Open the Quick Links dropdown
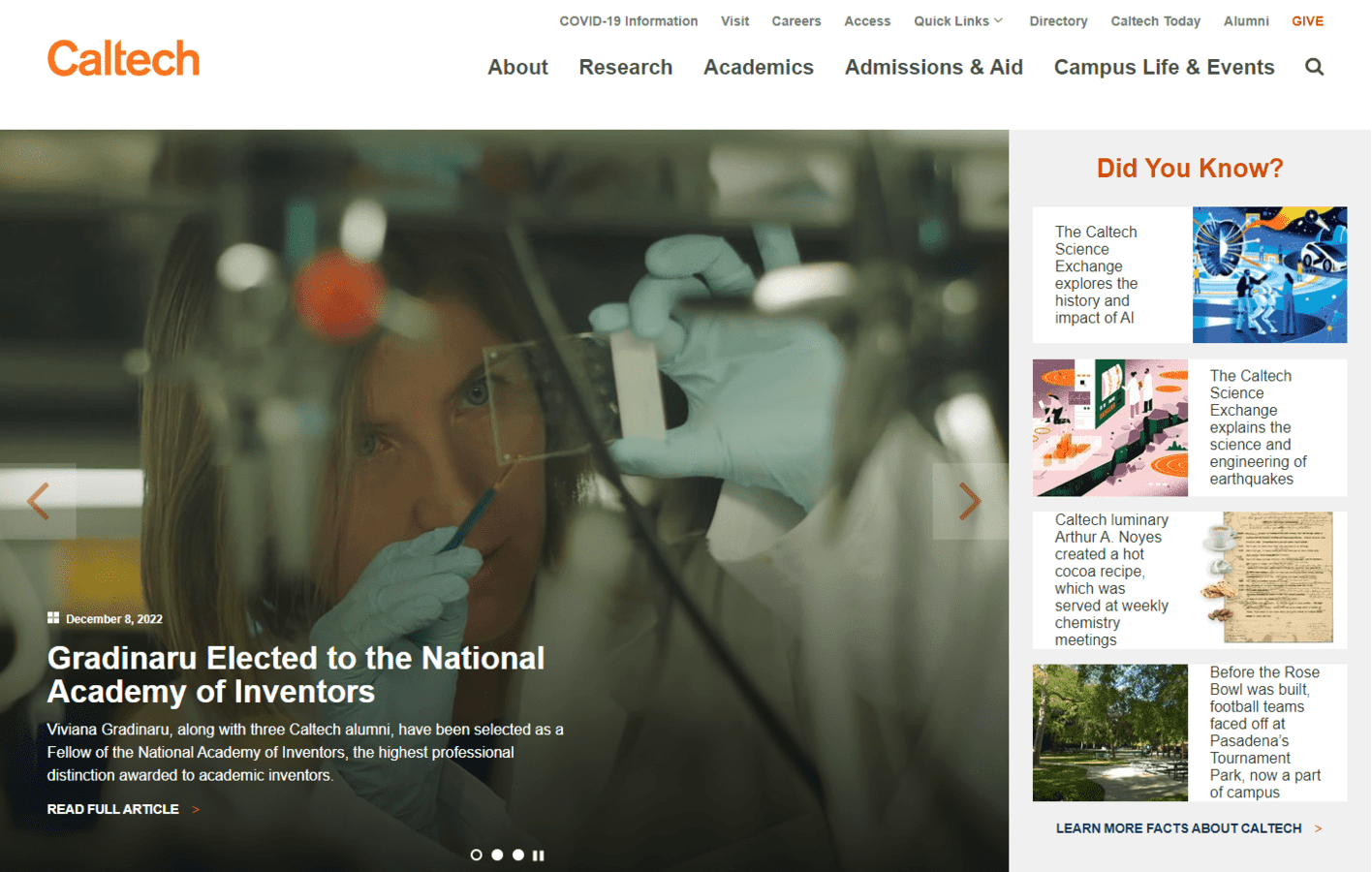Viewport: 1372px width, 872px height. (x=957, y=20)
